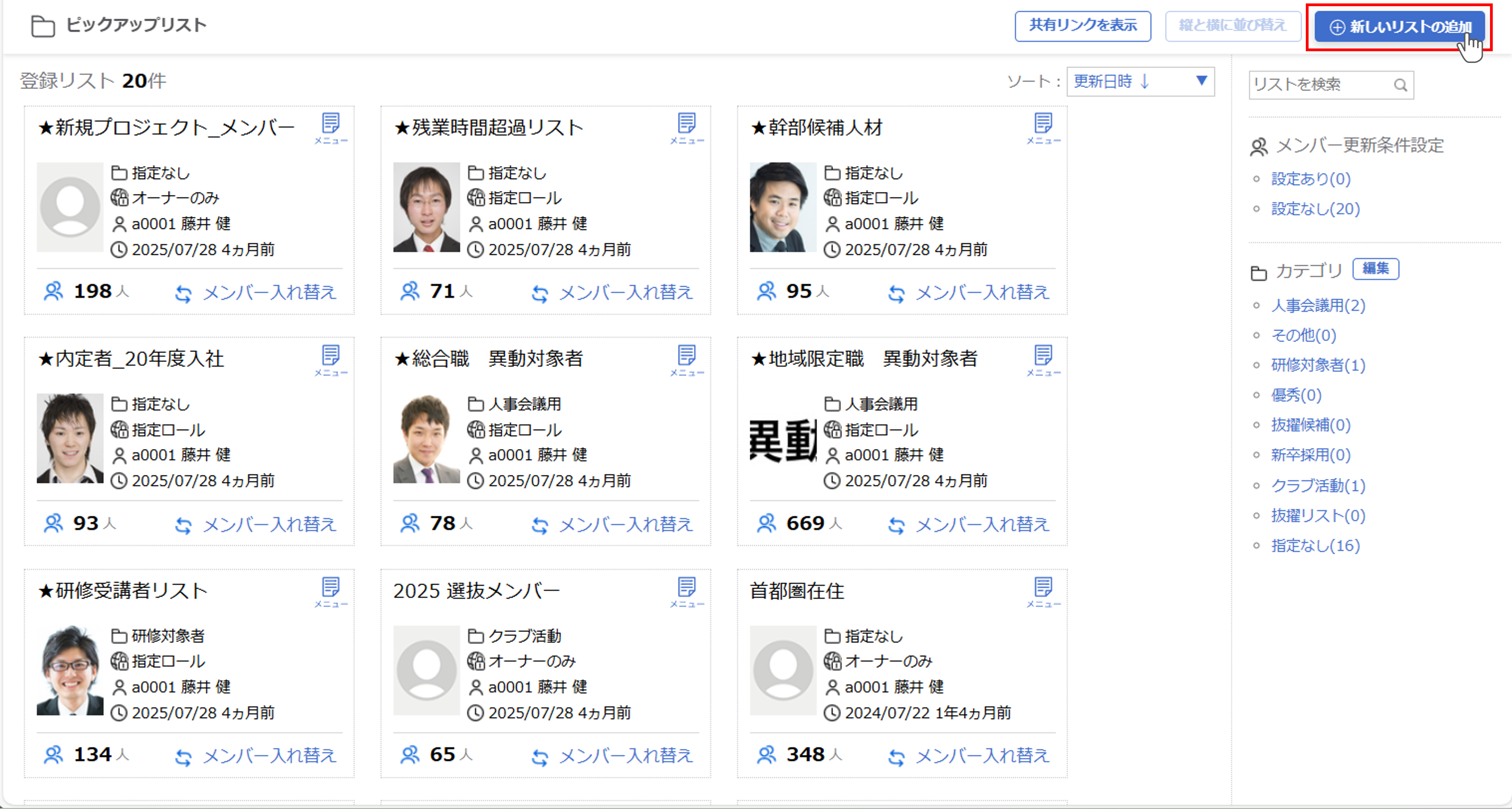This screenshot has width=1512, height=809.
Task: Click member swap icon on 研修受講者リスト card
Action: click(x=183, y=757)
